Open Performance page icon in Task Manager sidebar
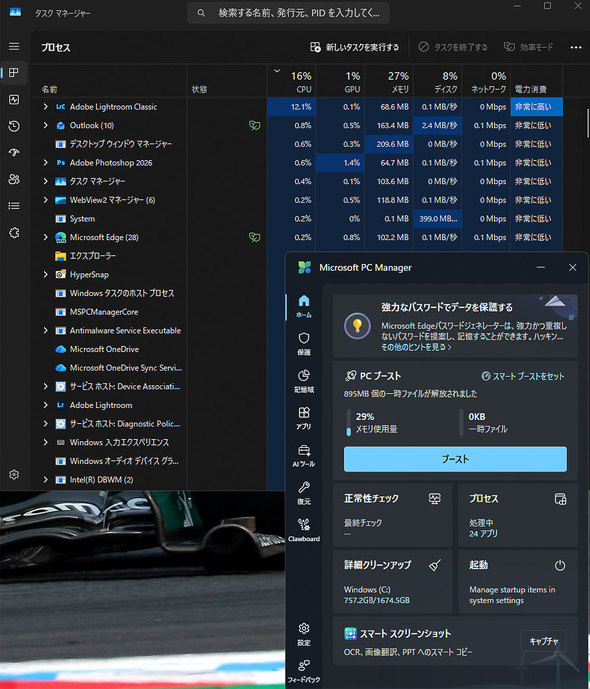This screenshot has height=689, width=590. [x=14, y=100]
